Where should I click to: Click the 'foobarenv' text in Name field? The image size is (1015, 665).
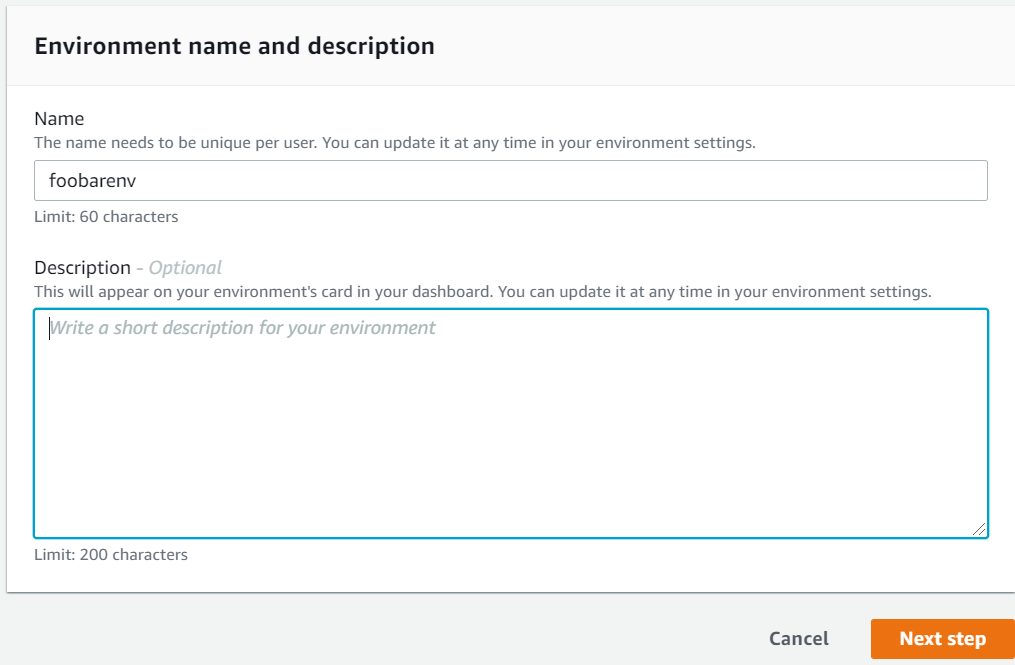point(94,181)
